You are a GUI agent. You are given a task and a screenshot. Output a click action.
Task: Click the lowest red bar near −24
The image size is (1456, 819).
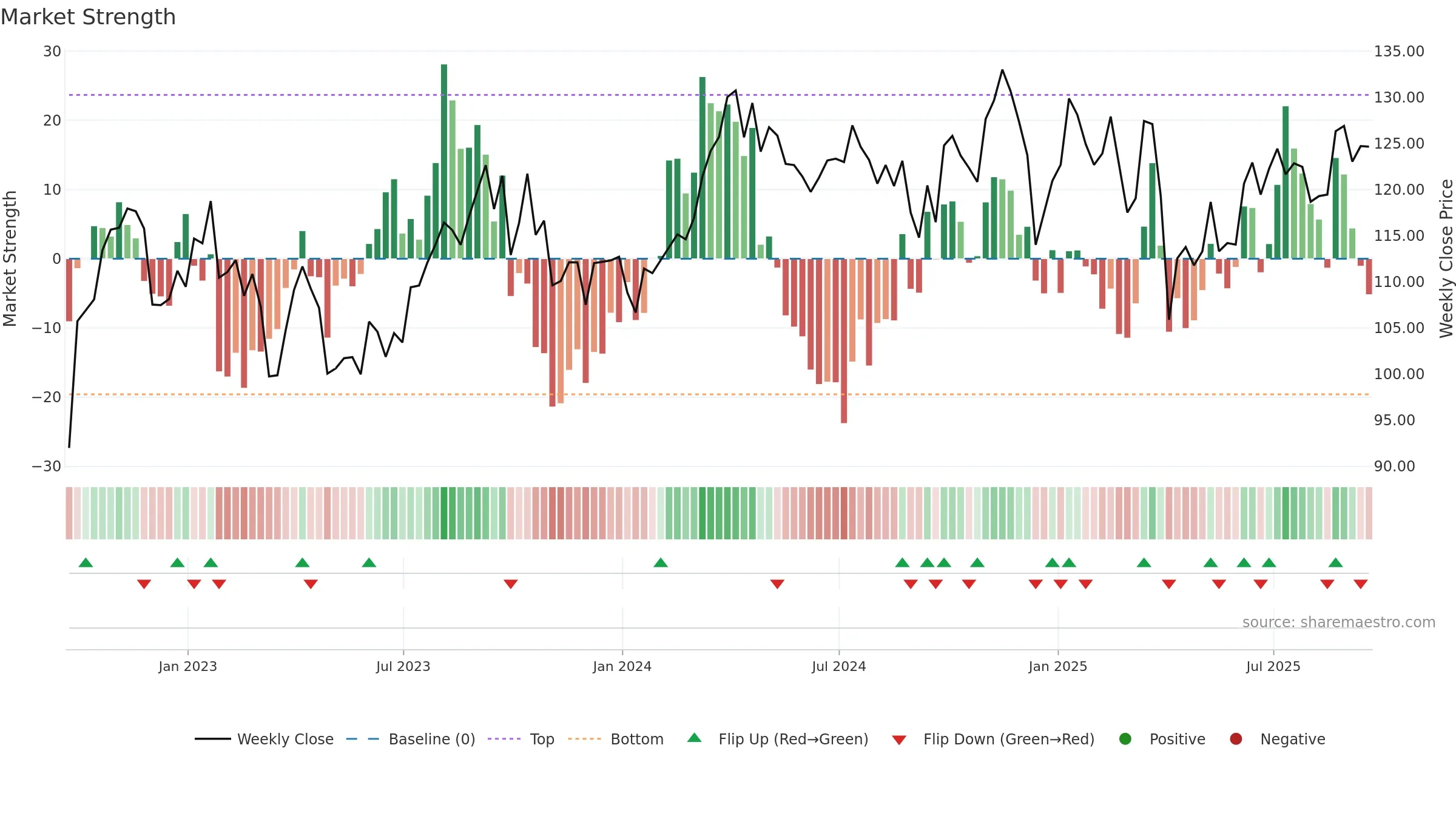coord(844,341)
